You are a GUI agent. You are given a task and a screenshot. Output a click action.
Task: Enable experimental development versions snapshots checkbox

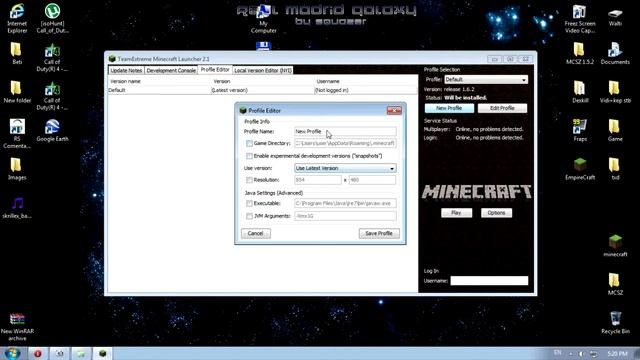[x=249, y=156]
